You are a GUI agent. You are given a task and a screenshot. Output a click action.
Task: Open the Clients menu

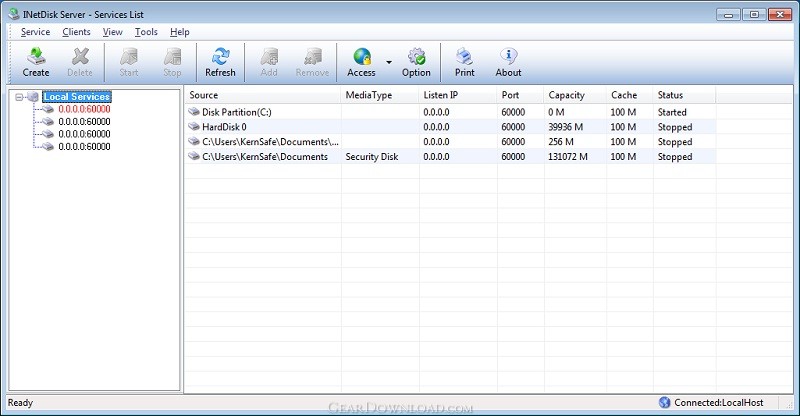coord(76,32)
